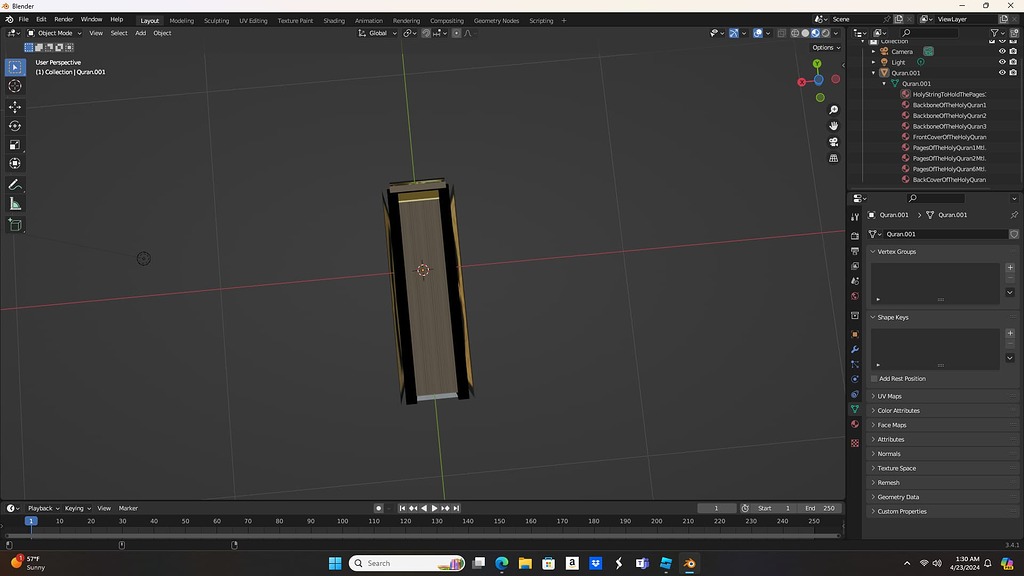Click the Object menu in the header
Image resolution: width=1024 pixels, height=576 pixels.
click(162, 33)
